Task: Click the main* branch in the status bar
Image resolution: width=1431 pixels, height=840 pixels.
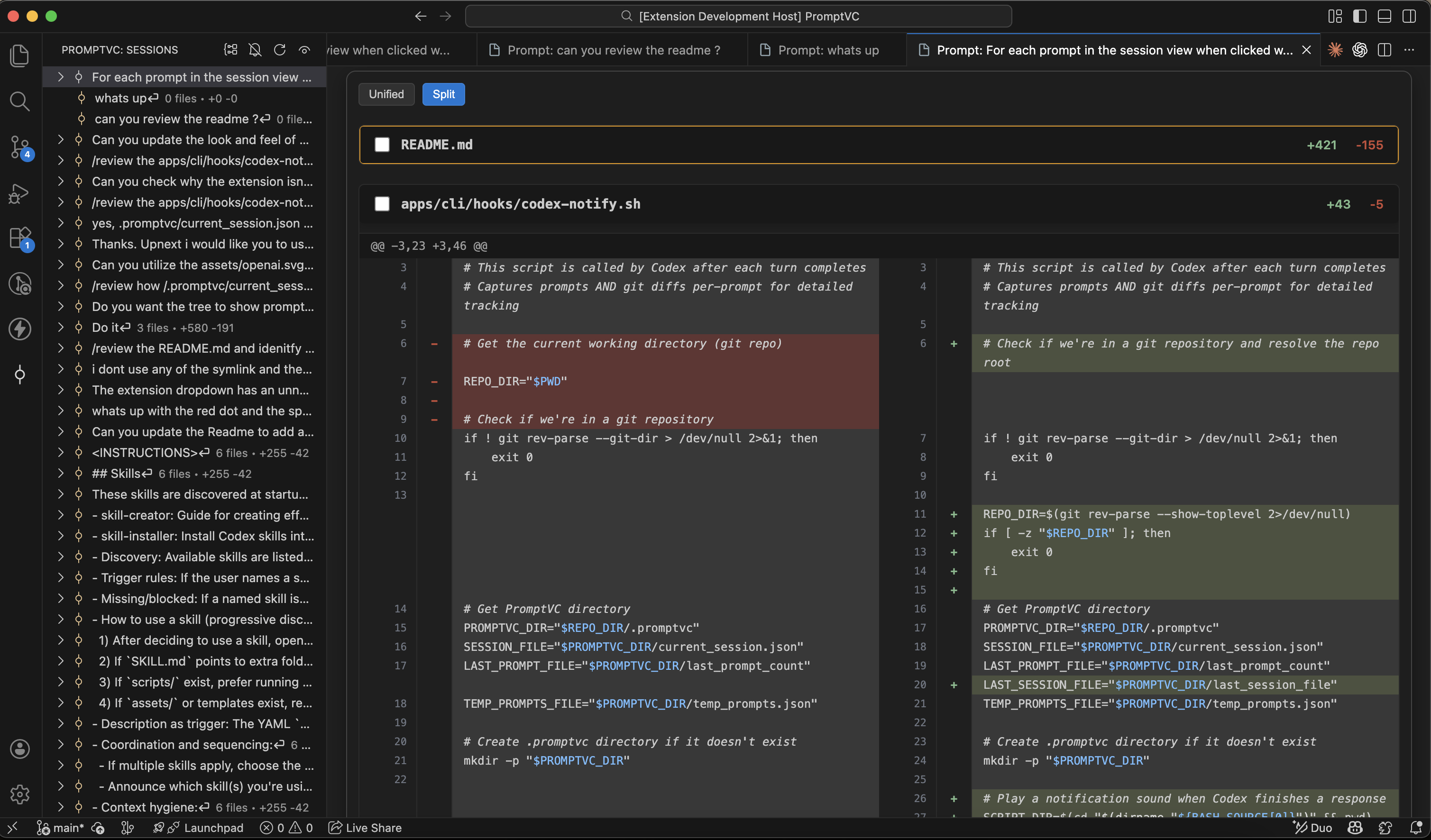Action: coord(61,828)
